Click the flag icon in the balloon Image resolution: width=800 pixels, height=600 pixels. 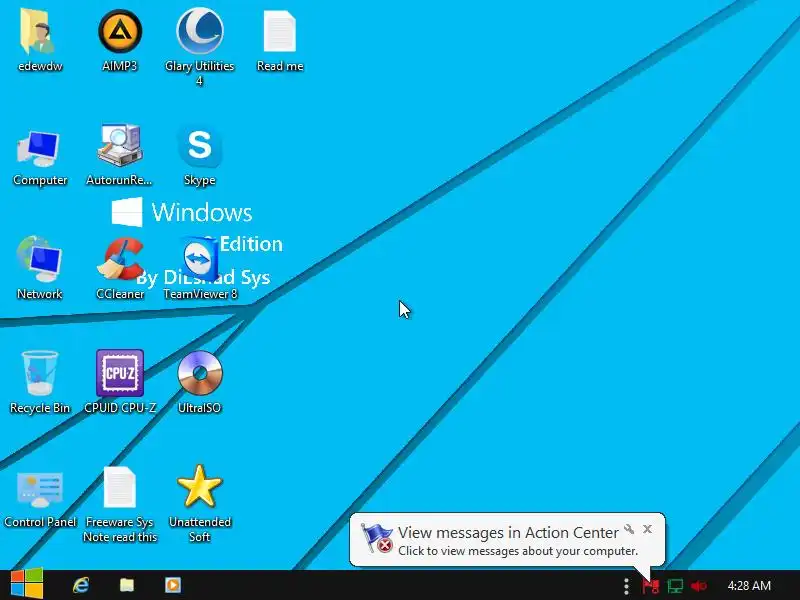377,538
